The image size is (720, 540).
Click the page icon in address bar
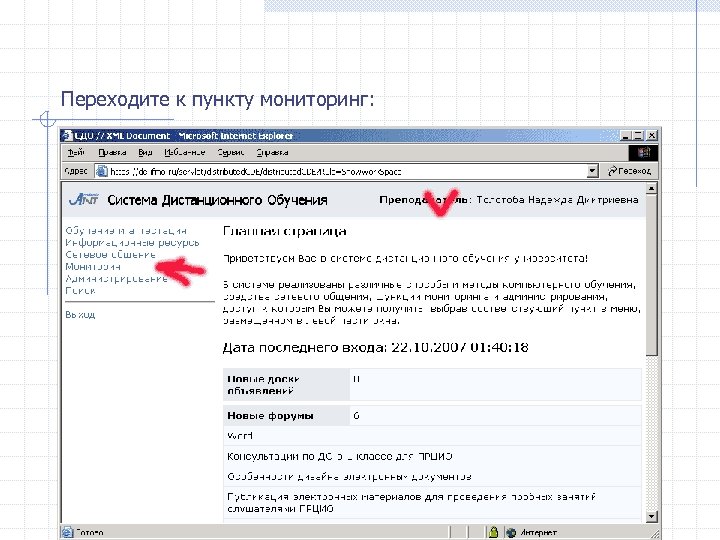click(x=101, y=171)
